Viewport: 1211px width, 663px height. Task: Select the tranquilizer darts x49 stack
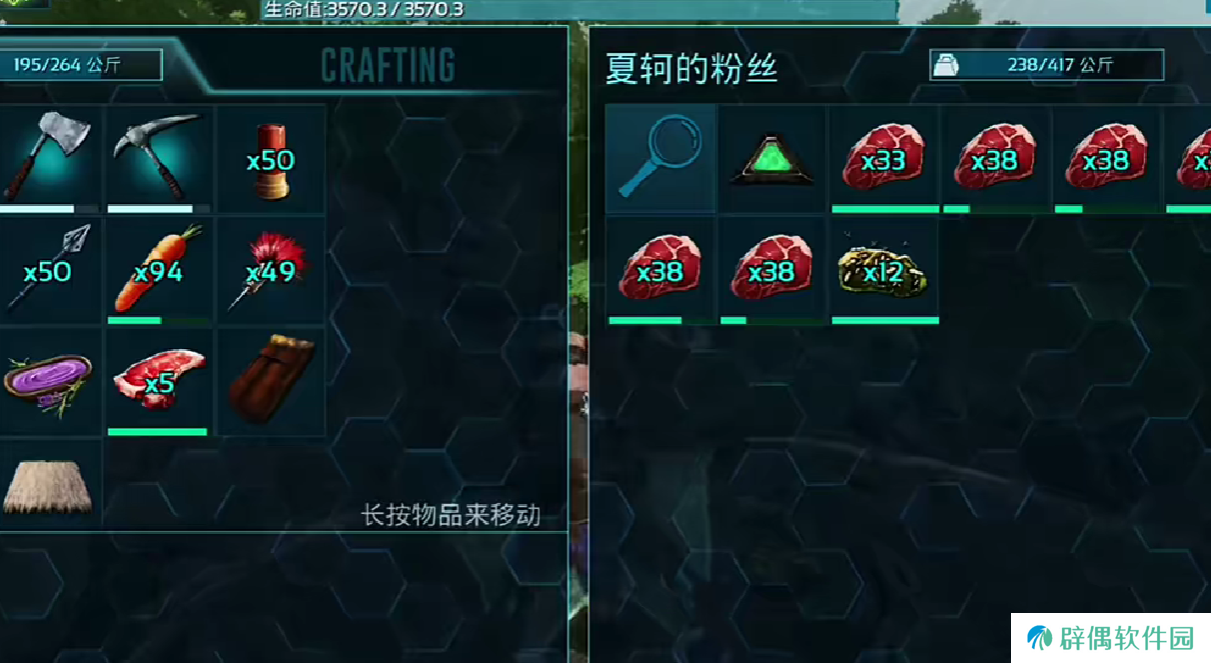point(271,270)
